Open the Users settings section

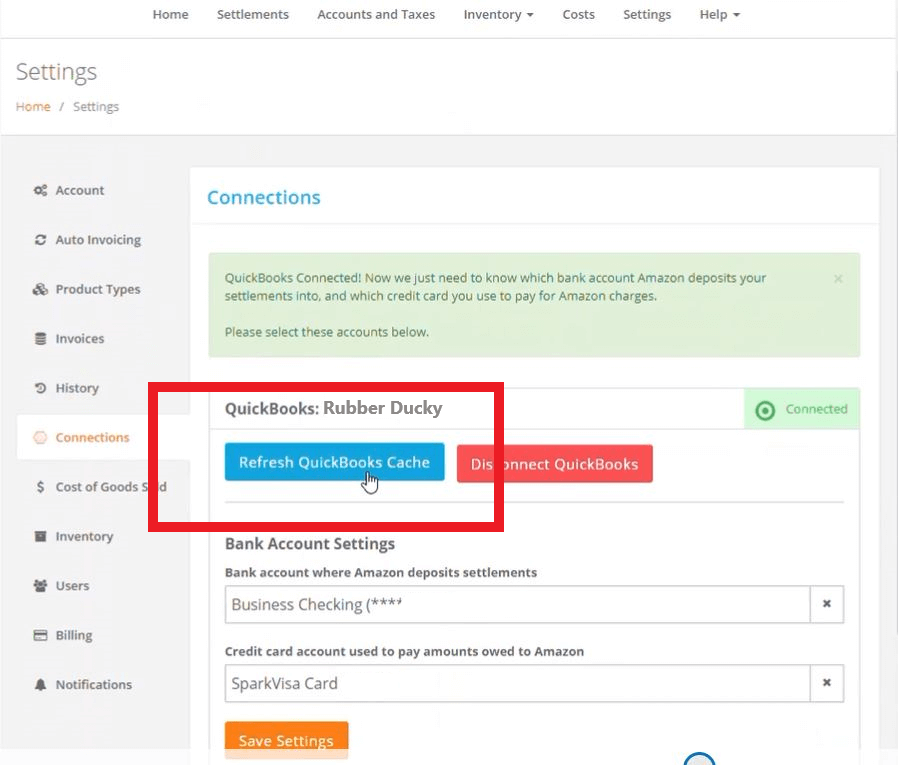click(72, 586)
